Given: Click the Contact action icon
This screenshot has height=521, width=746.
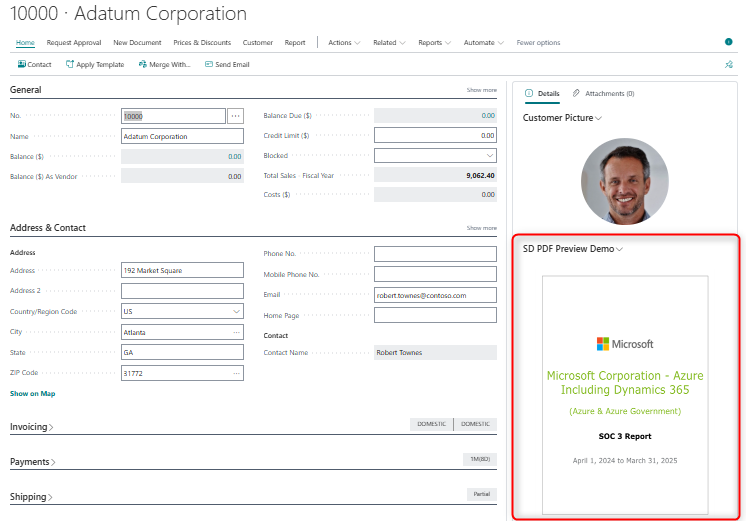Looking at the screenshot, I should pos(23,64).
